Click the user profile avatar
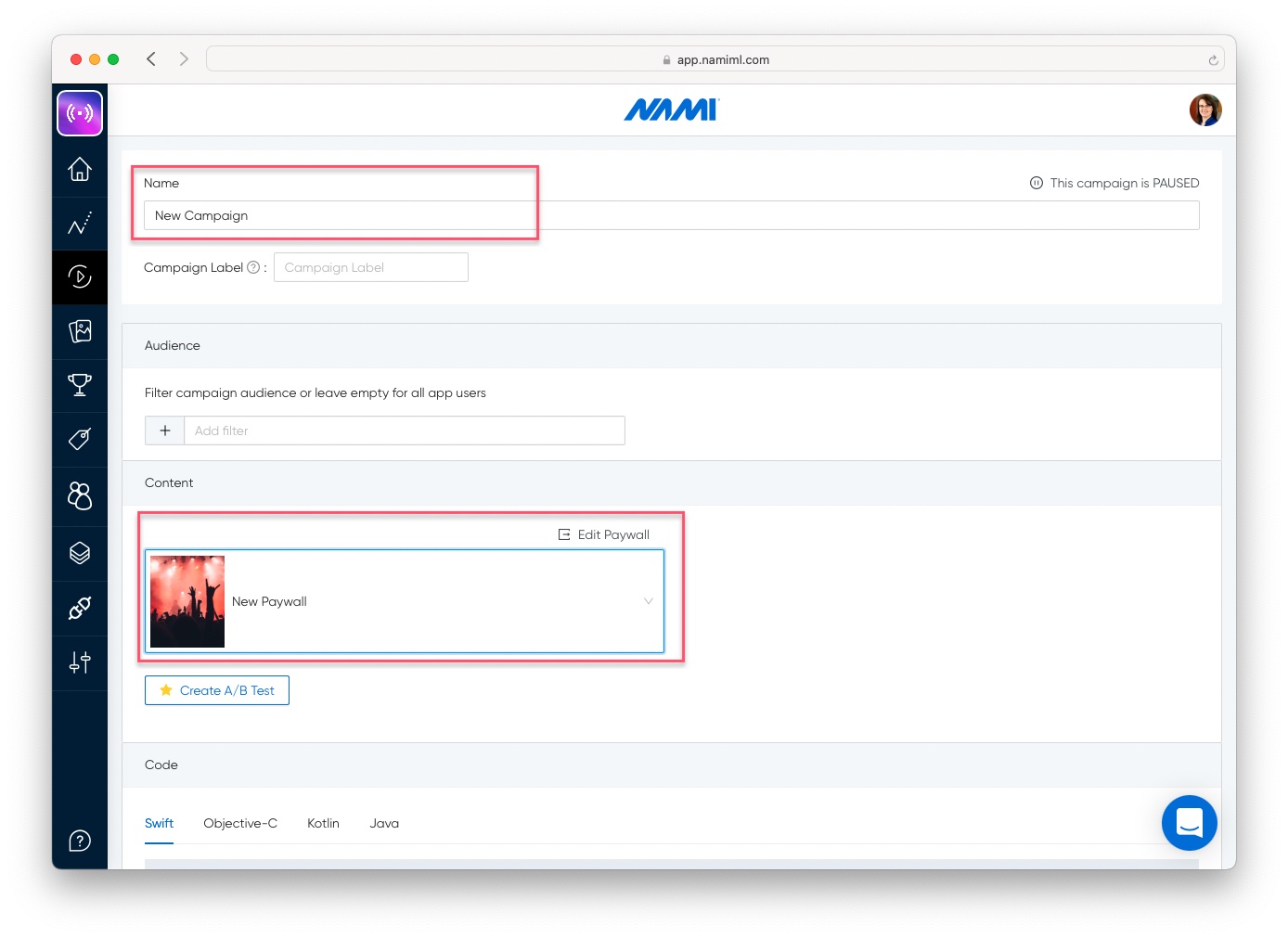Viewport: 1288px width, 938px height. click(x=1205, y=109)
